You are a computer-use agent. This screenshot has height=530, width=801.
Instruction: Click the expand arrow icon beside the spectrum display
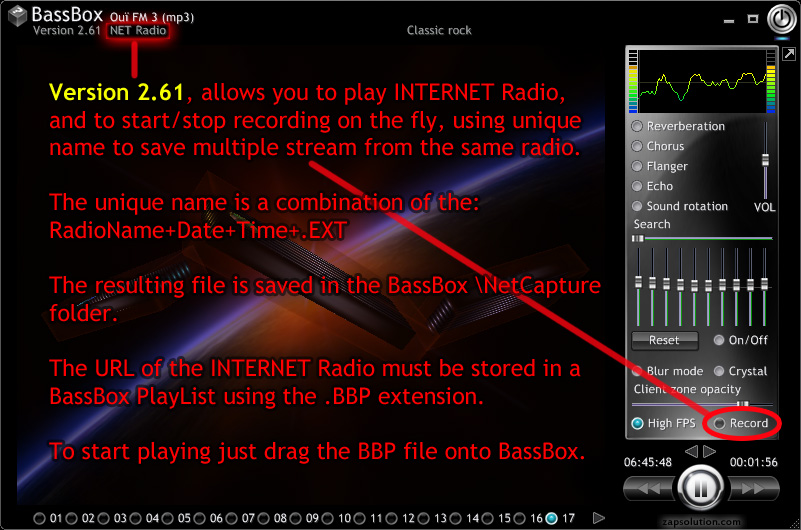(x=789, y=54)
